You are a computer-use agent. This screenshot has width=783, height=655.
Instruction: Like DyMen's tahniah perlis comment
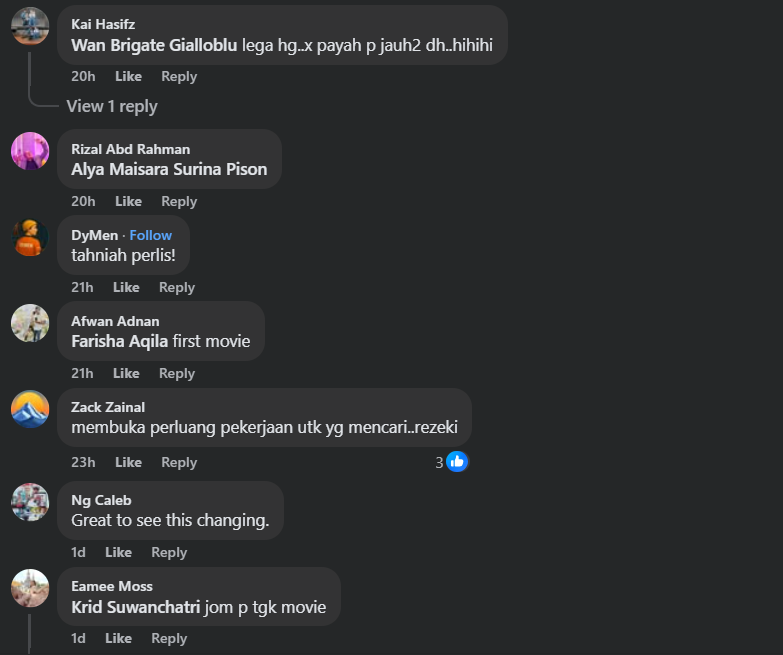(126, 287)
